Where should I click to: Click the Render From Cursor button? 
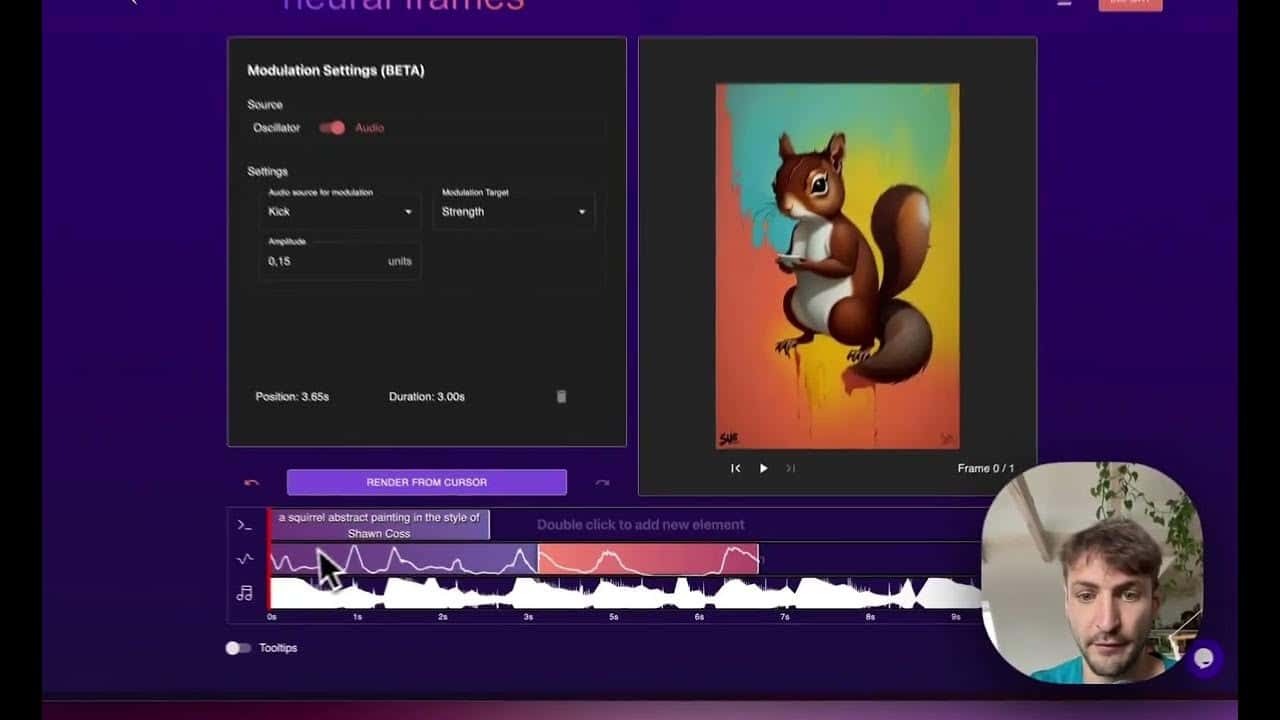pyautogui.click(x=426, y=482)
